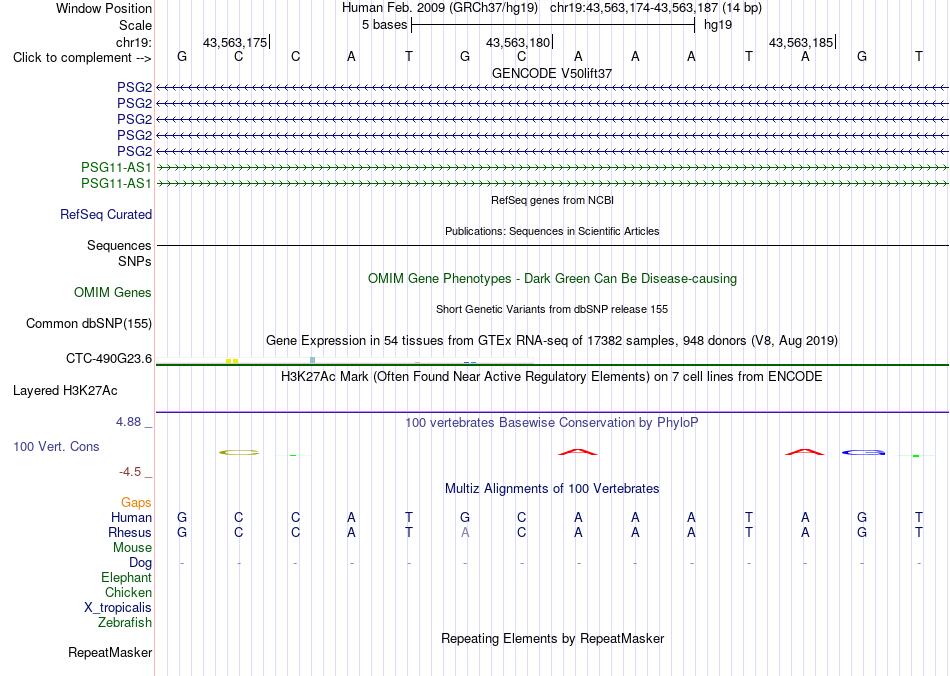Click the GTEx Gene Expression track title
Viewport: 950px width, 676px height.
click(552, 340)
